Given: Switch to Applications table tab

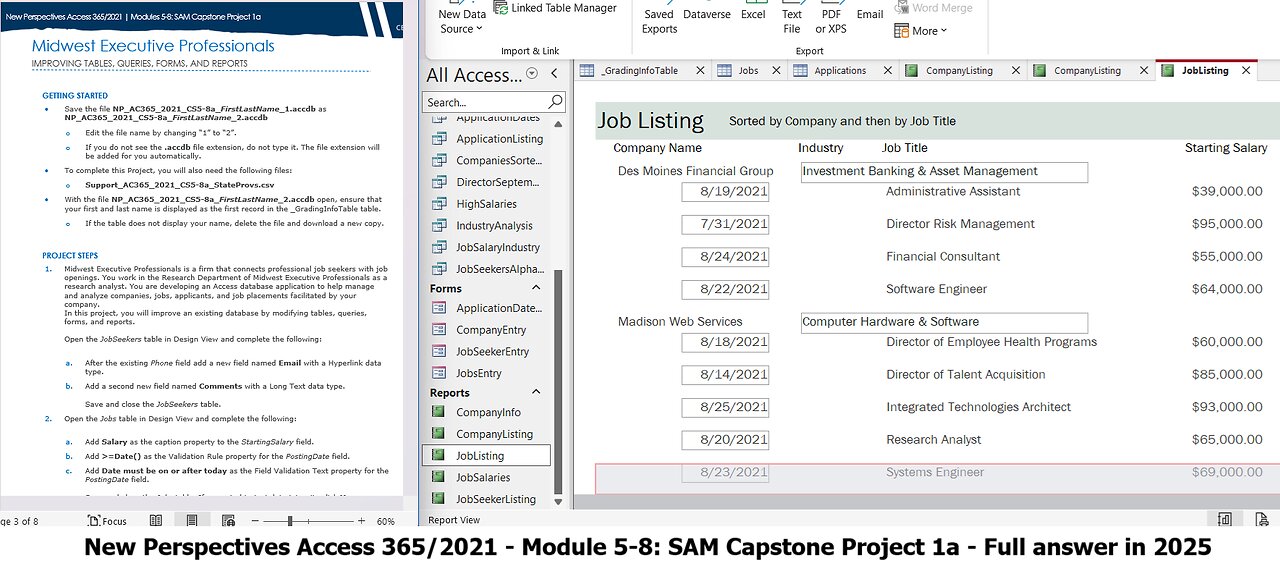Looking at the screenshot, I should tap(840, 71).
